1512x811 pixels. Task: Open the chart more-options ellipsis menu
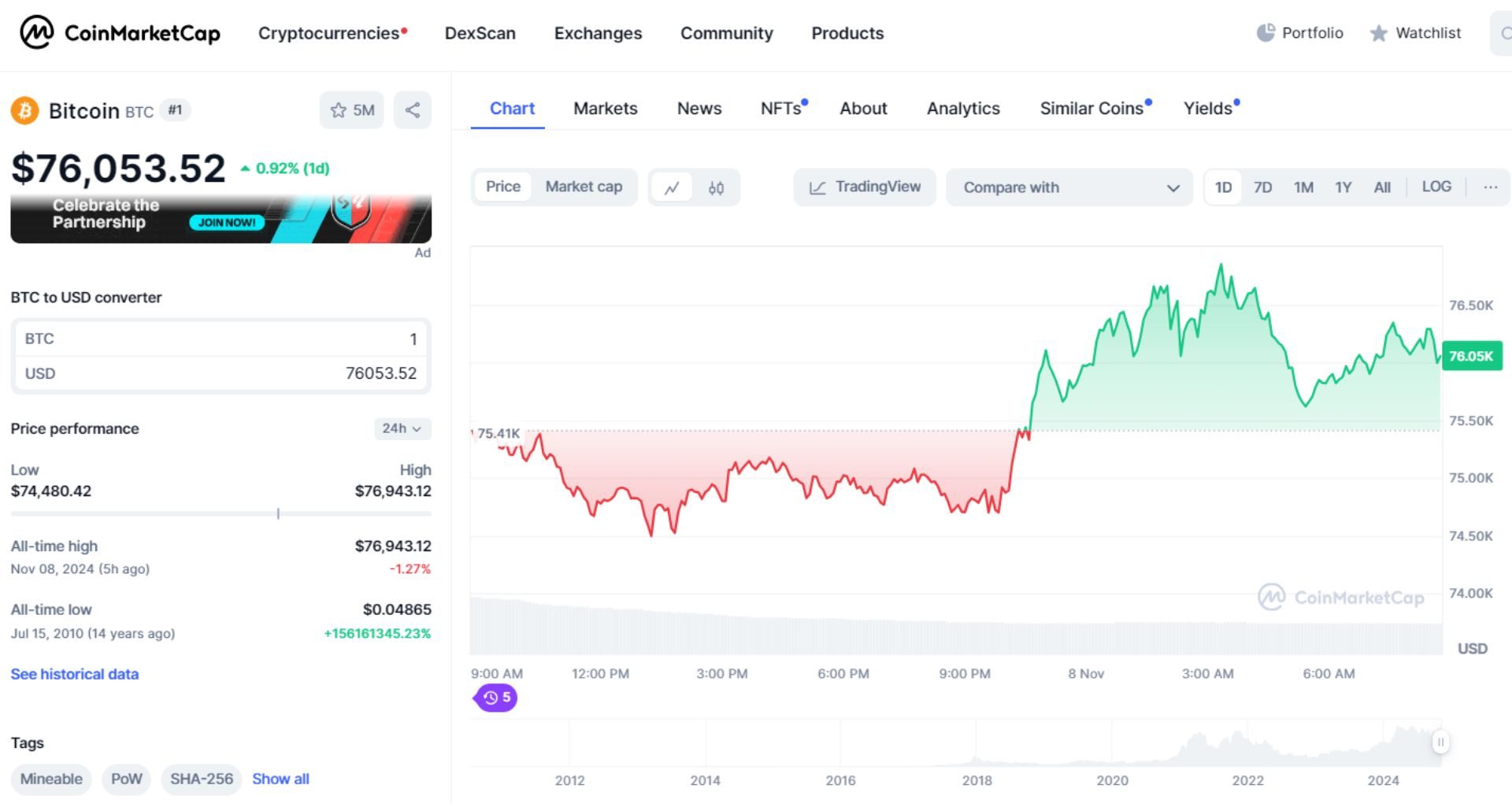click(1489, 187)
